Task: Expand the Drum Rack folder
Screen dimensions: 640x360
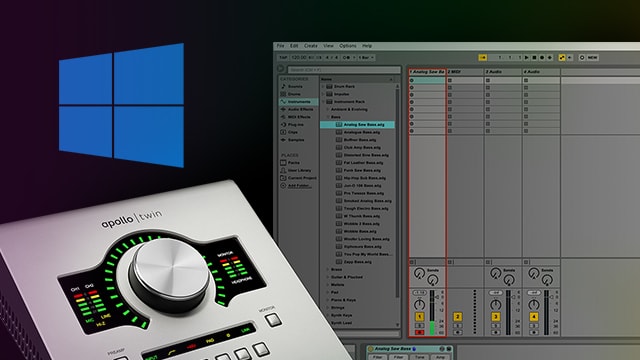Action: coord(323,87)
